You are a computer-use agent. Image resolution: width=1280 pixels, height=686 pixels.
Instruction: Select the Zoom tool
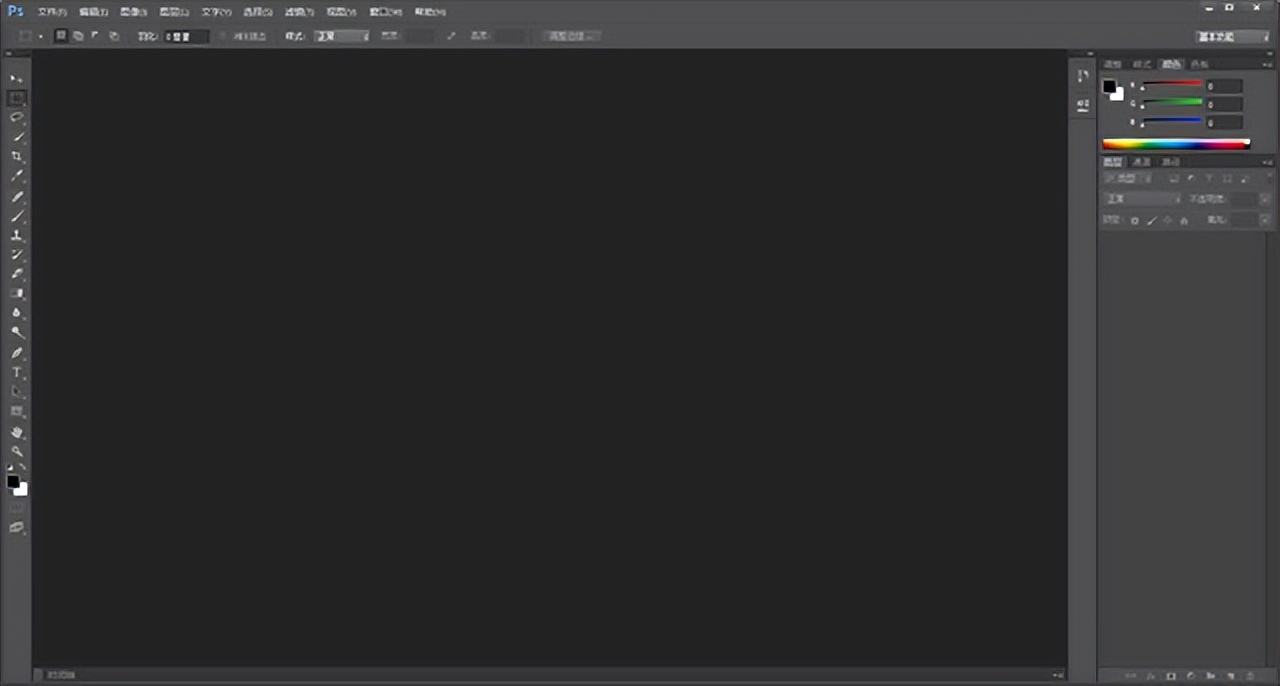(x=16, y=452)
